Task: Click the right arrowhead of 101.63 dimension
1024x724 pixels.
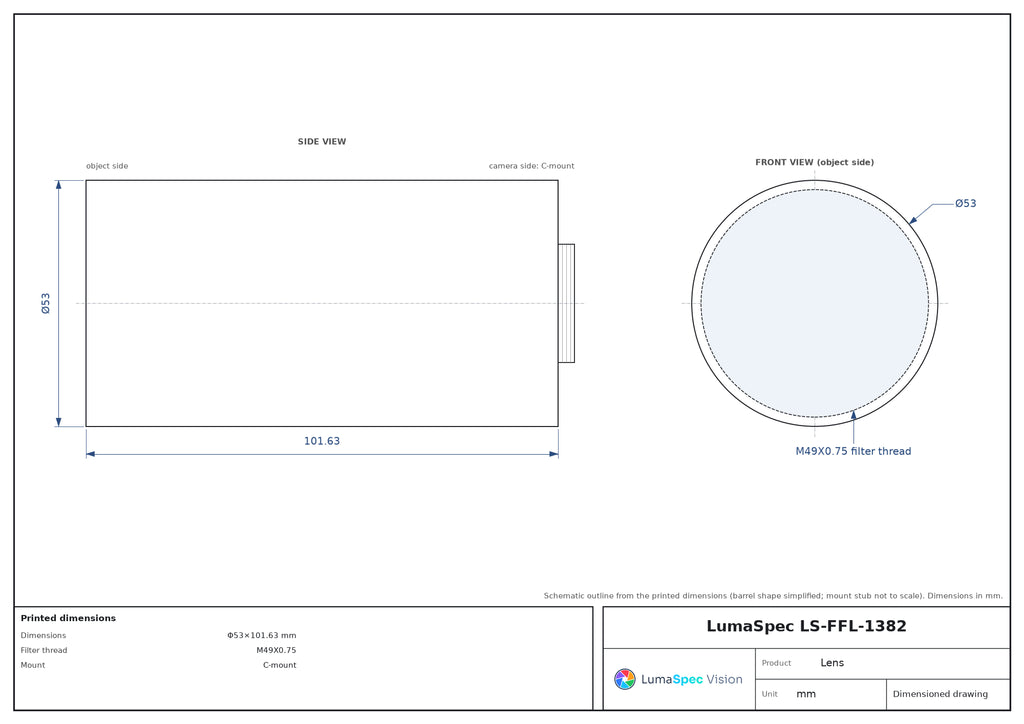Action: 554,454
